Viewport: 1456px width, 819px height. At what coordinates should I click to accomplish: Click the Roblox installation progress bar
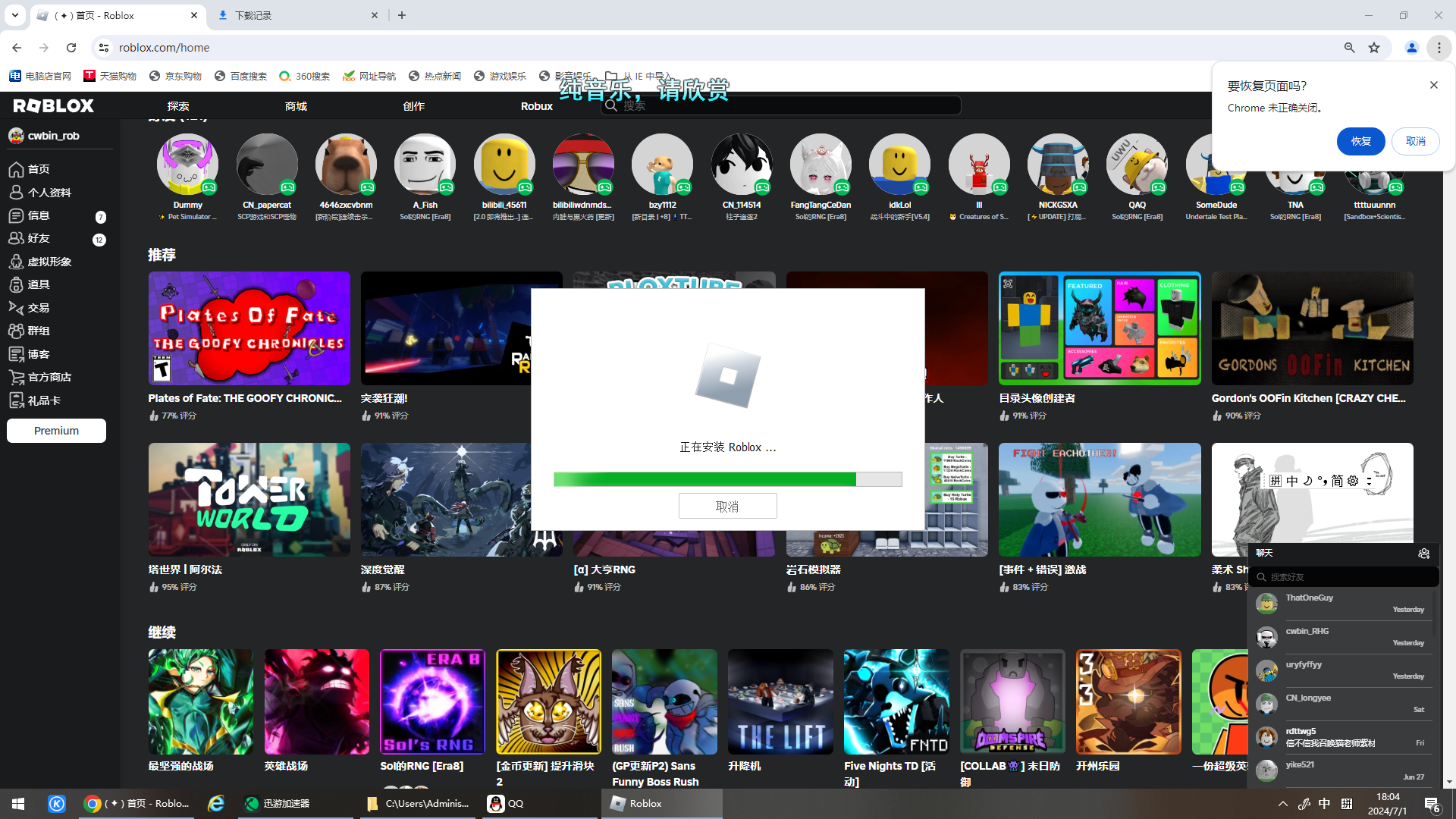(x=727, y=479)
